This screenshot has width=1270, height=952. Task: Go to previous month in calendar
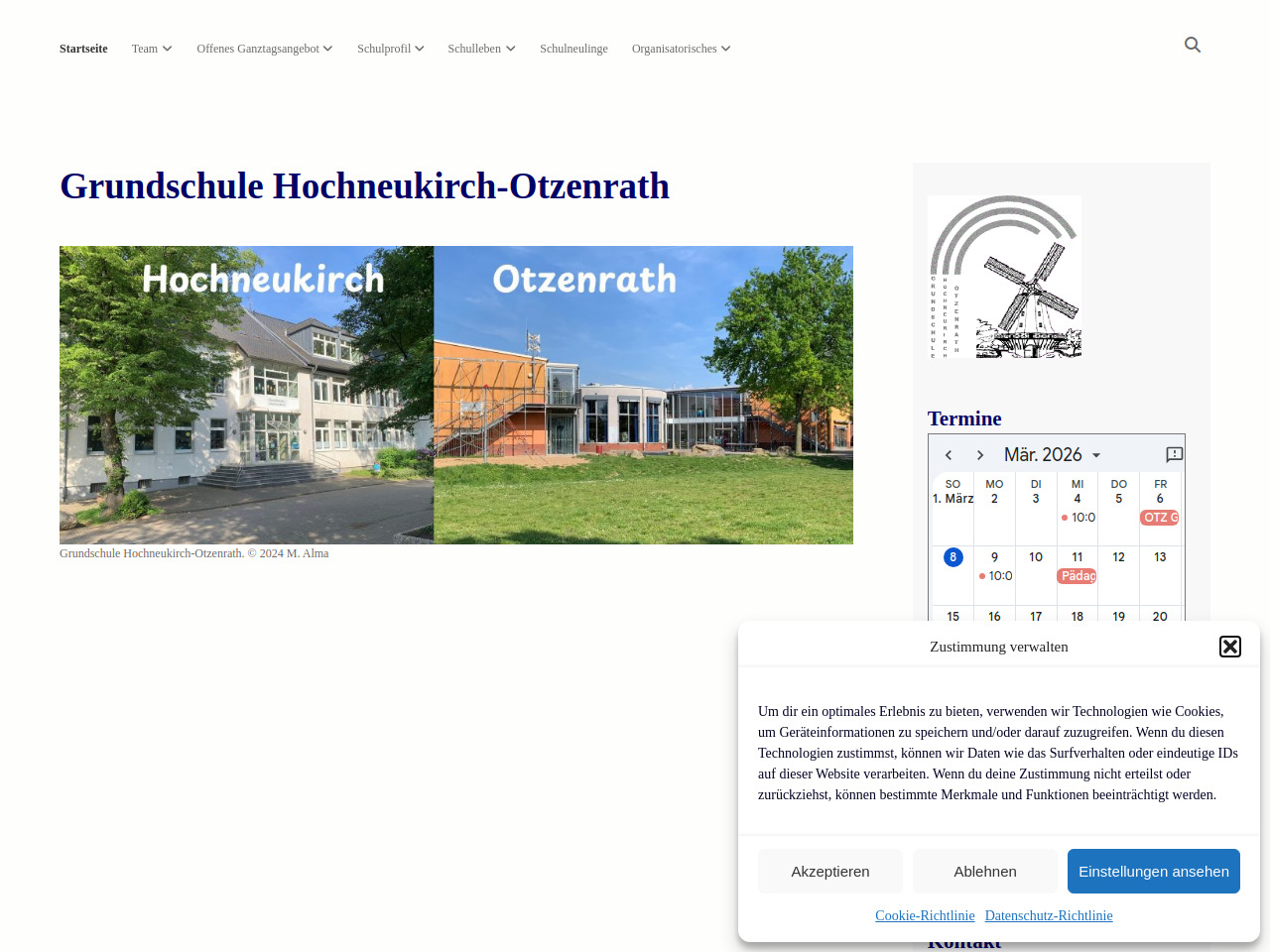[949, 455]
